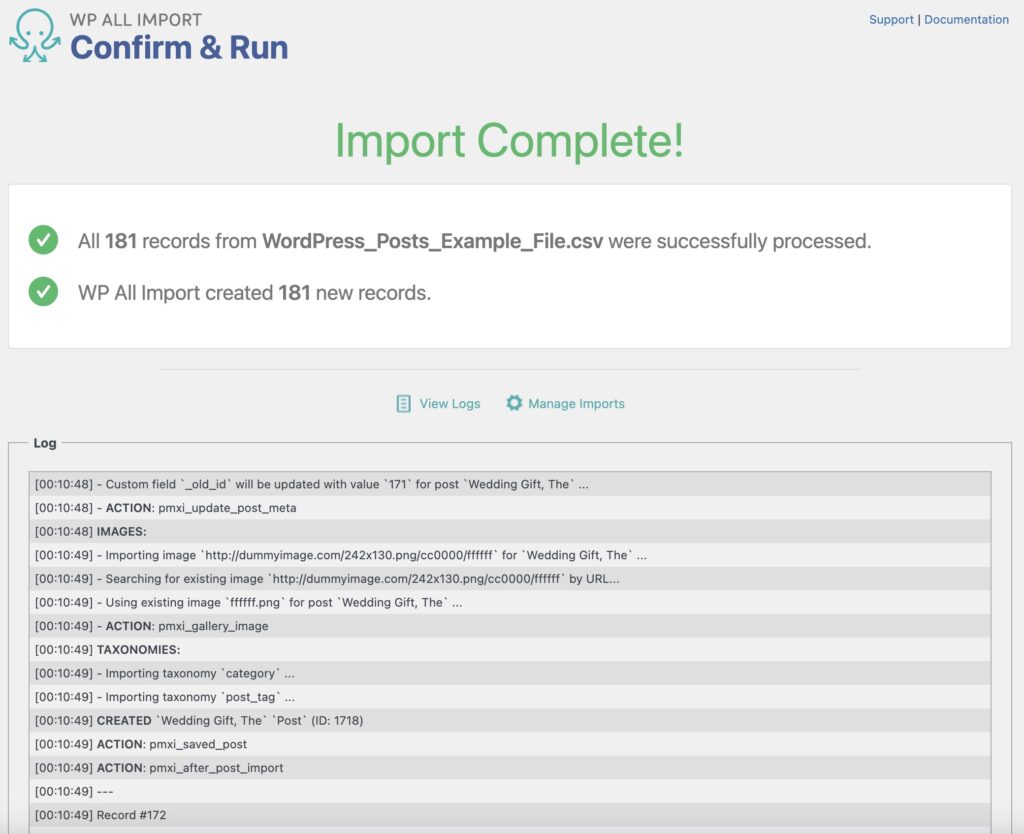The image size is (1024, 834).
Task: Click the green checkmark beside the 181 records message
Action: pos(42,240)
